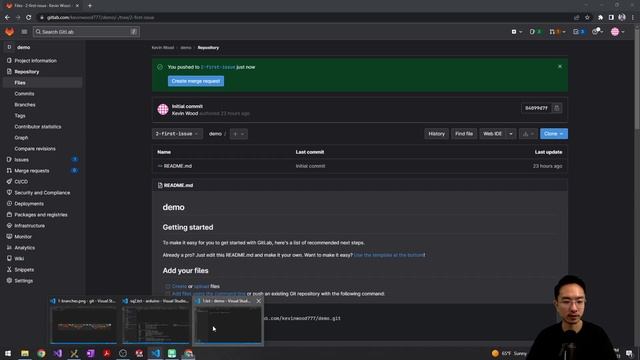Open Branches in the sidebar

point(24,104)
